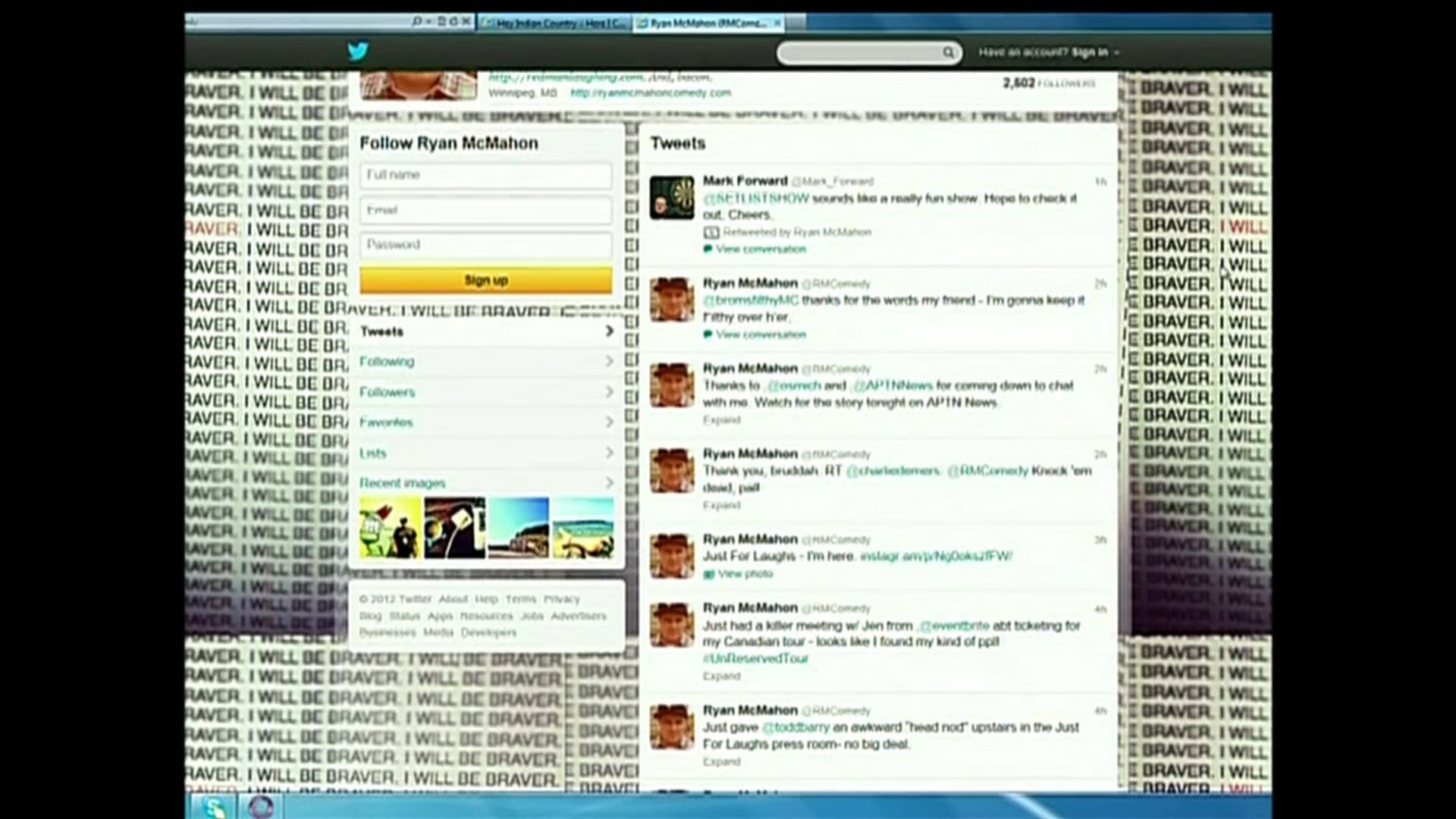
Task: Open the first recent image thumbnail
Action: [391, 528]
